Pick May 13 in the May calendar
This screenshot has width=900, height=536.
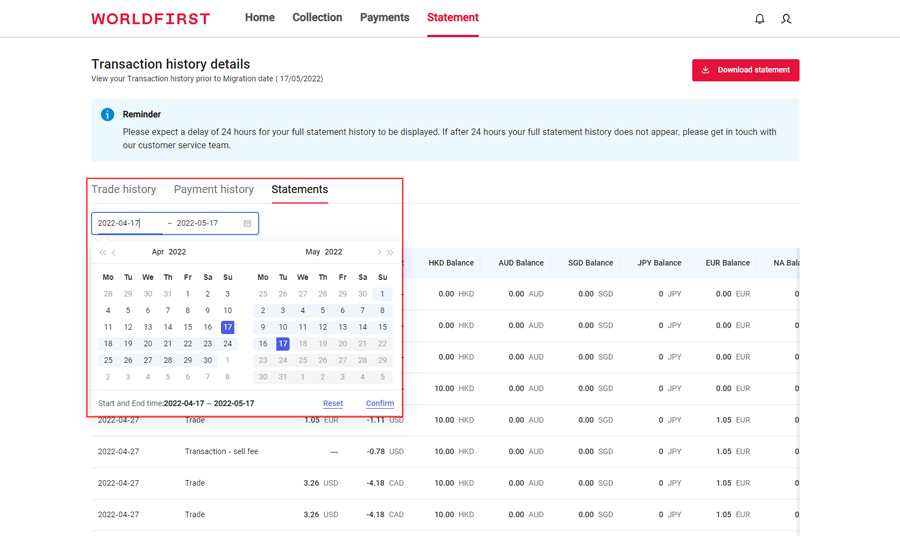[343, 327]
